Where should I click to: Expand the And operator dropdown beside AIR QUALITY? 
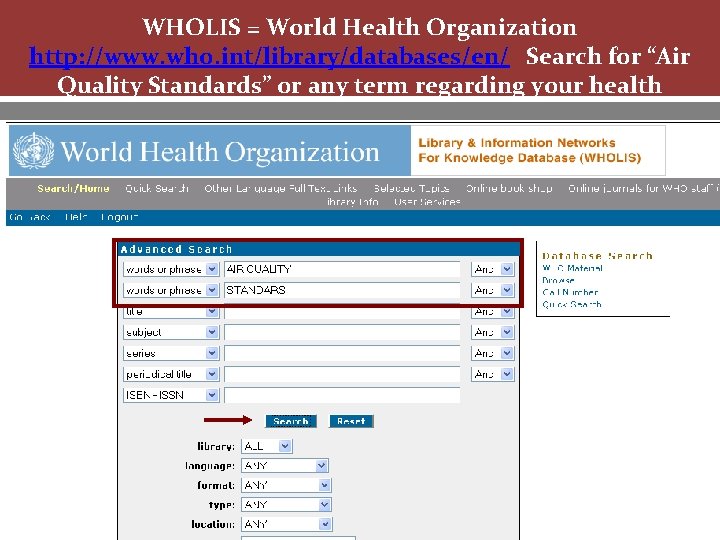tap(492, 269)
